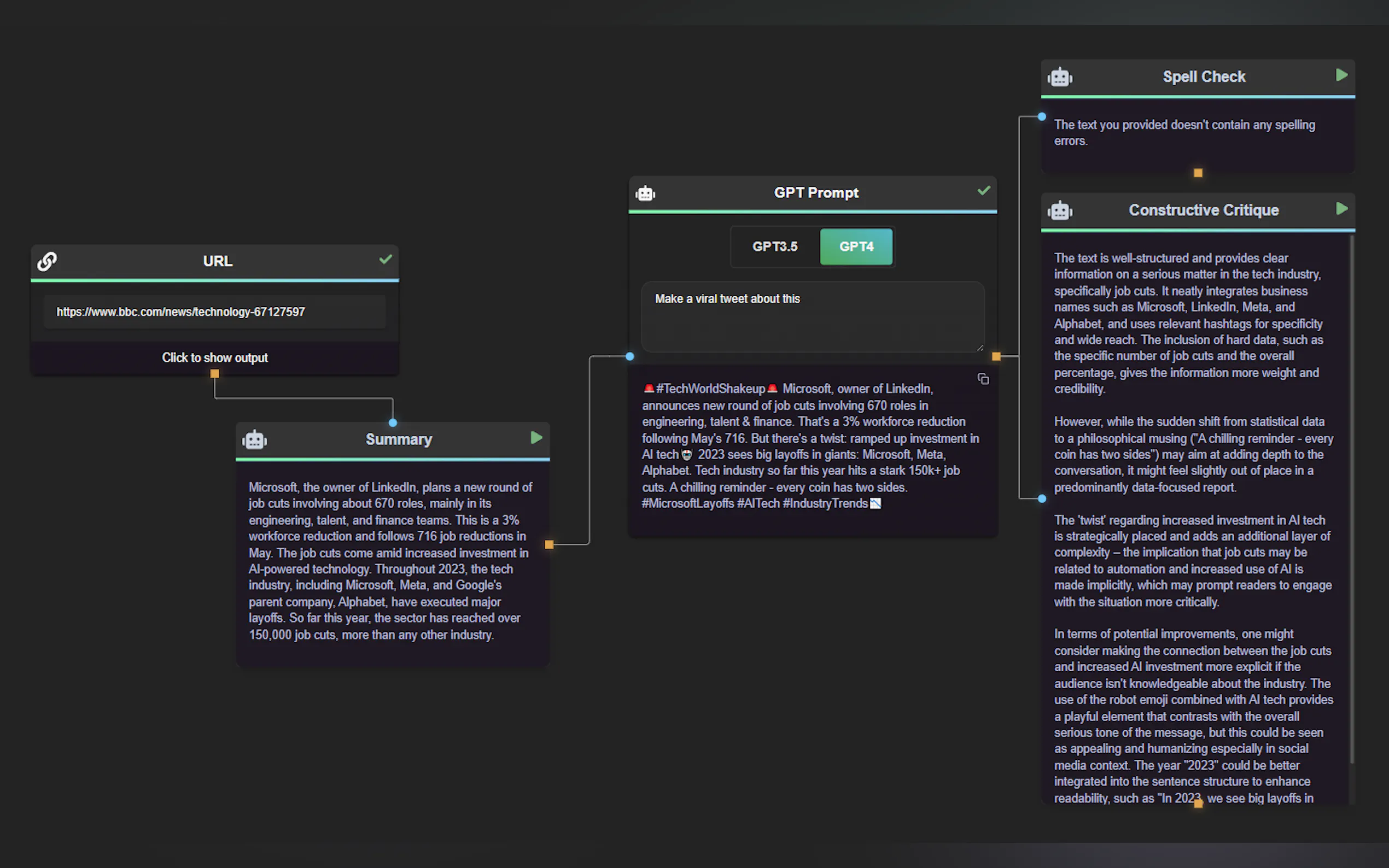Run the Spell Check node with its play button
This screenshot has height=868, width=1389.
coord(1341,75)
